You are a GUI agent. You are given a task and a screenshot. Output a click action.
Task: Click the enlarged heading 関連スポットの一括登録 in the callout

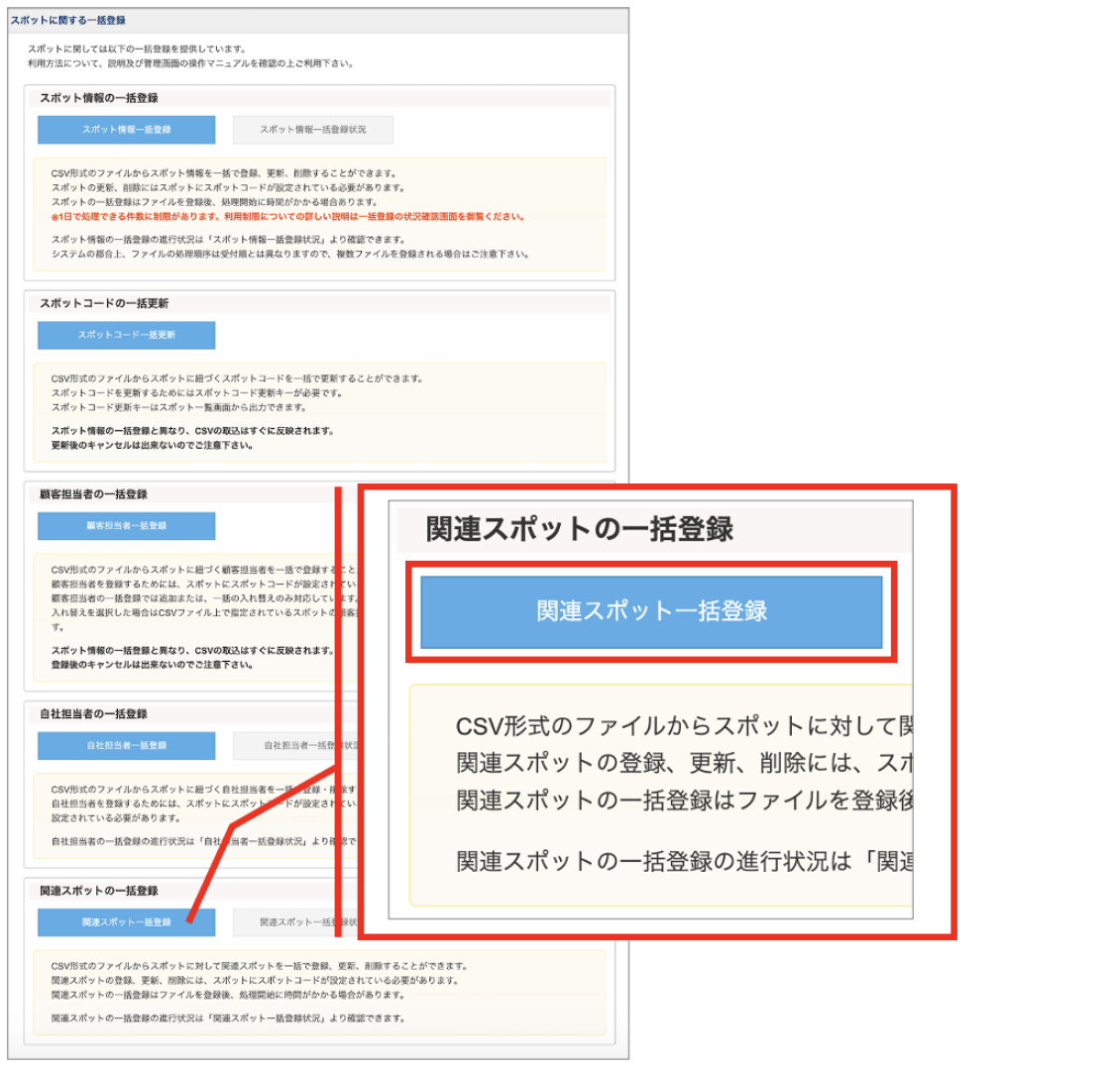pos(579,529)
